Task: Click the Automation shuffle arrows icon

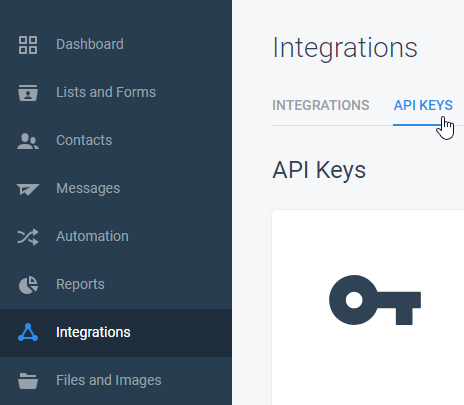Action: coord(28,237)
